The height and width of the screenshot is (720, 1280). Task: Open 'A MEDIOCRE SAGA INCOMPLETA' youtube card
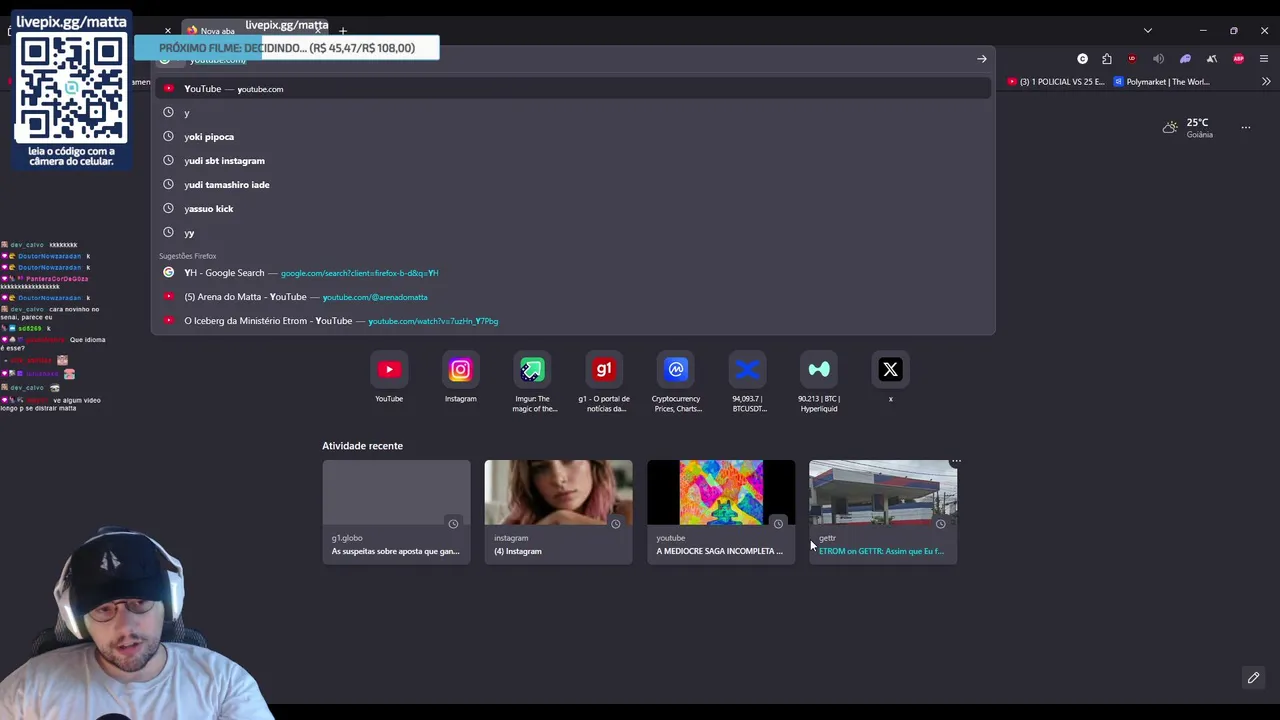click(721, 512)
